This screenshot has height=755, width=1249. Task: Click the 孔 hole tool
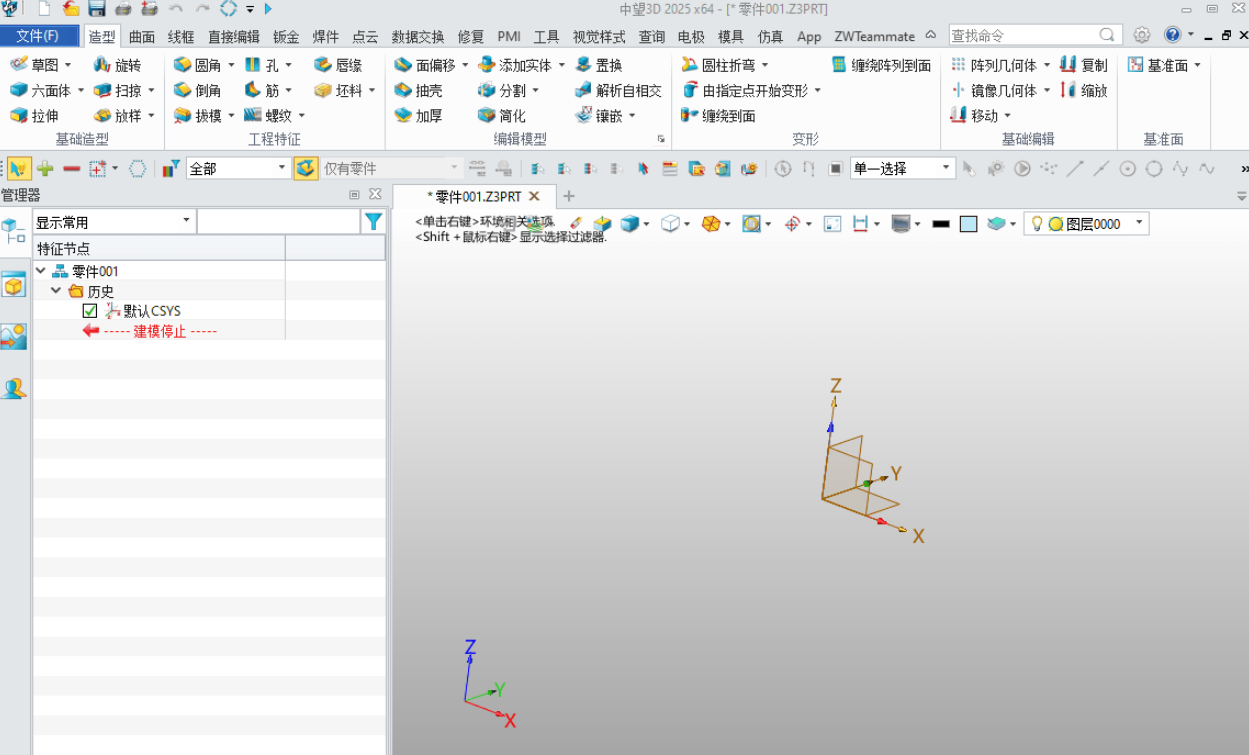pos(262,65)
